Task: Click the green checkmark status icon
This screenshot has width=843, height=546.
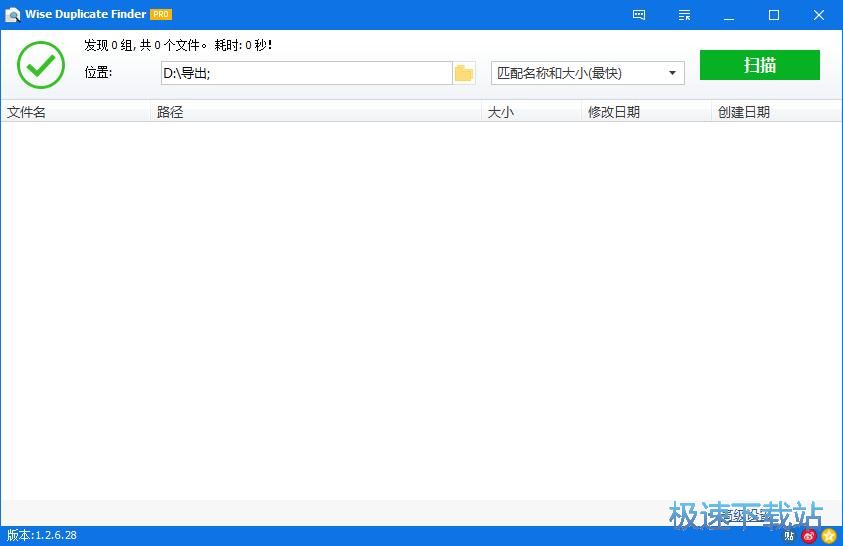Action: pos(41,65)
